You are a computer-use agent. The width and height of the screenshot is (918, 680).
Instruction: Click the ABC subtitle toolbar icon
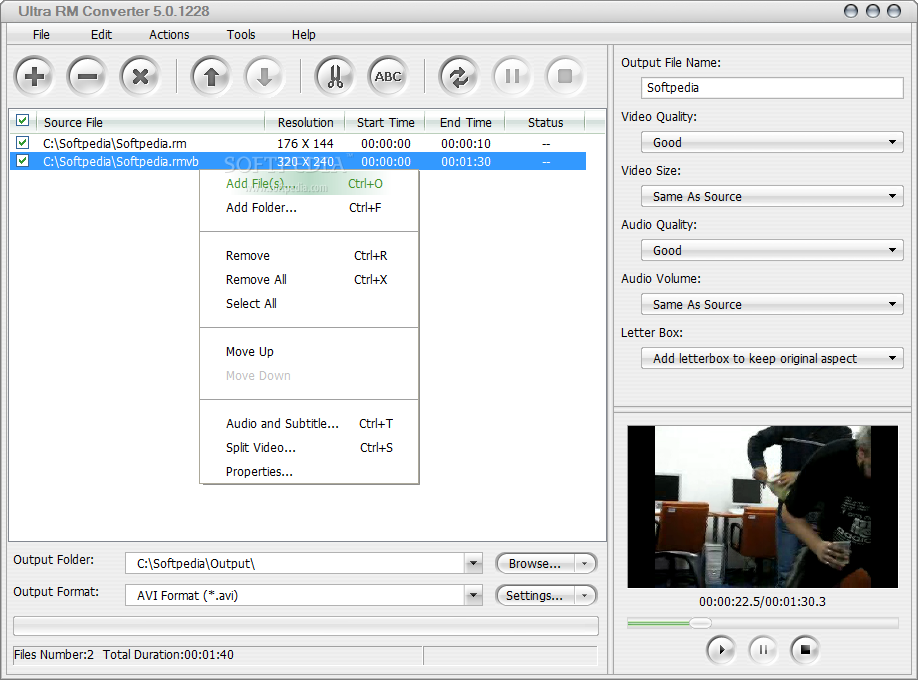388,76
